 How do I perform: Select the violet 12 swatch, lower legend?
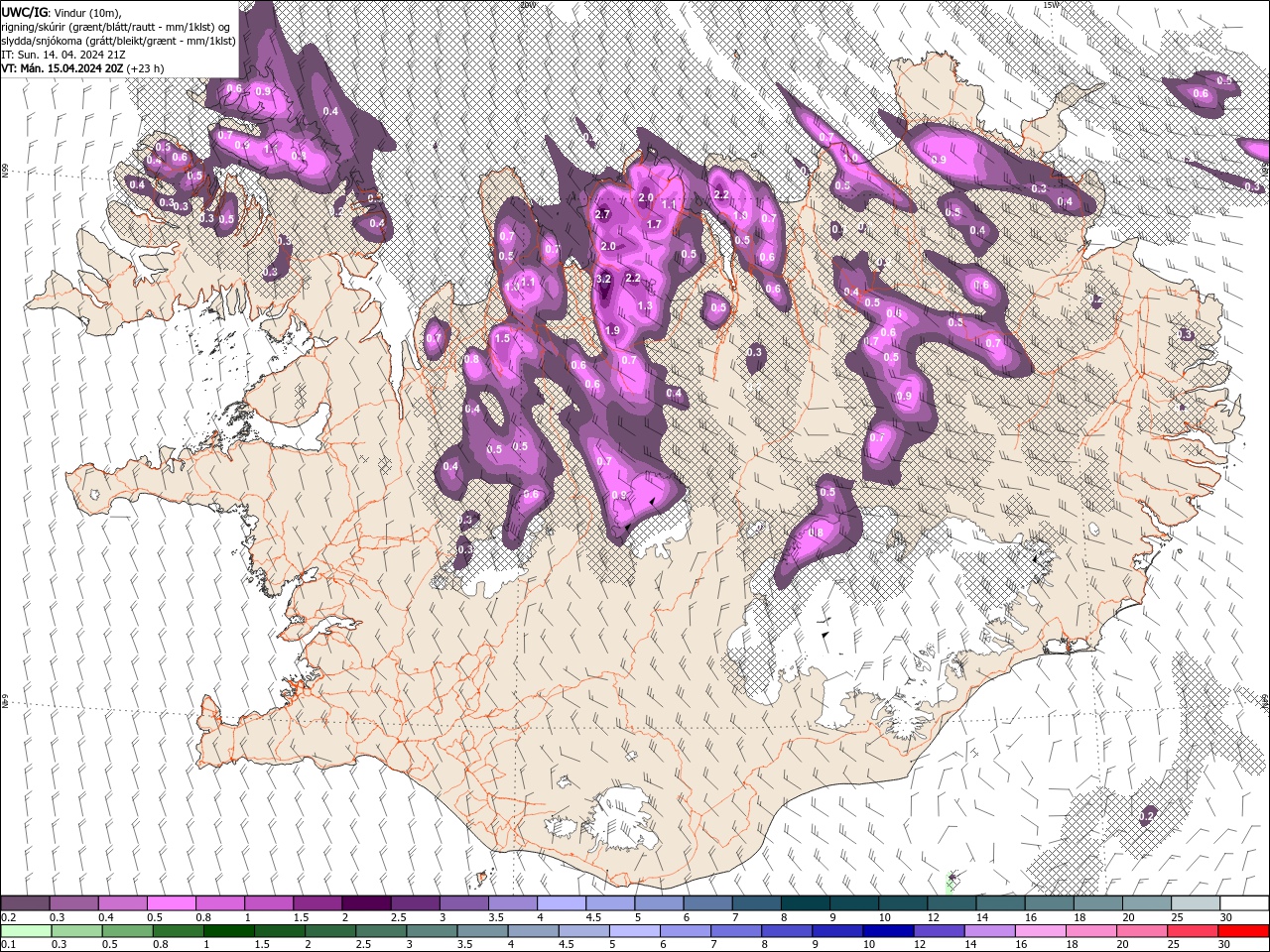click(940, 930)
